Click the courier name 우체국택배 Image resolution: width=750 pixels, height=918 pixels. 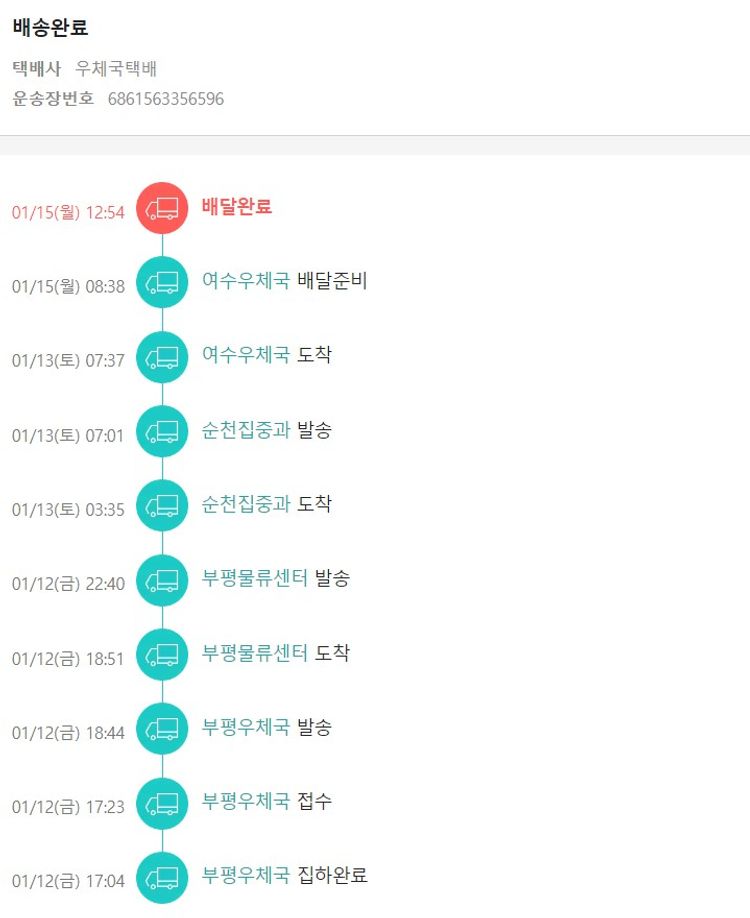pyautogui.click(x=116, y=69)
